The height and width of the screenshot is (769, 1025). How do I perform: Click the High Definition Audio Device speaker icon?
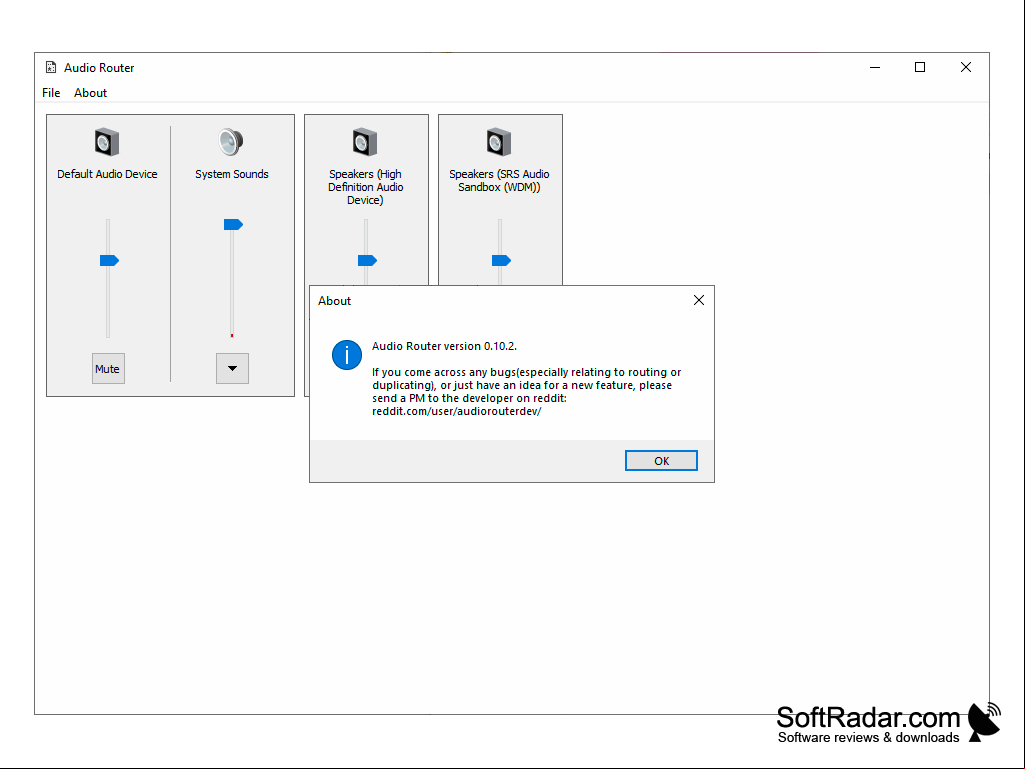pos(365,143)
